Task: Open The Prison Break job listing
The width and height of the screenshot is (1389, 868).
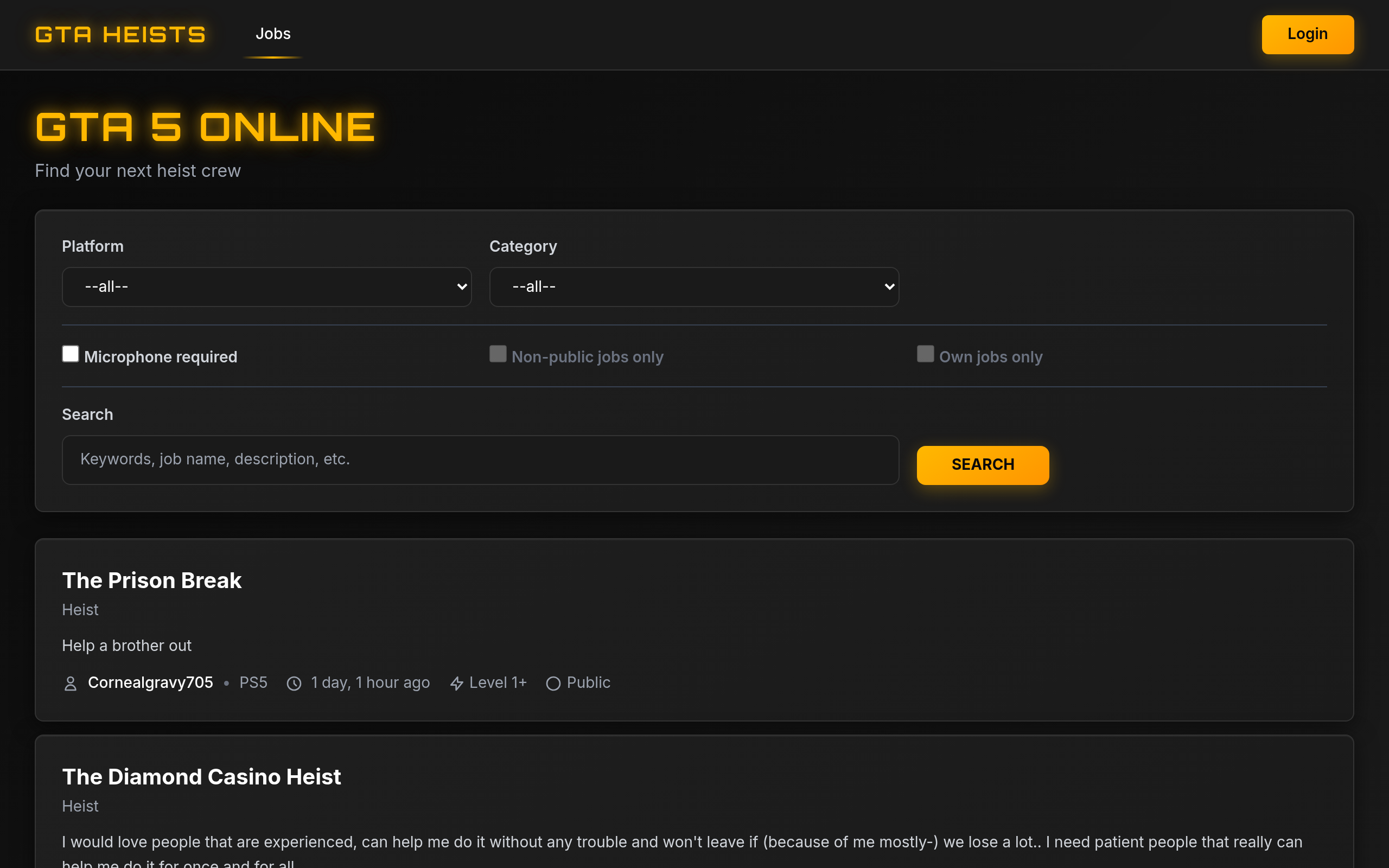Action: (151, 580)
